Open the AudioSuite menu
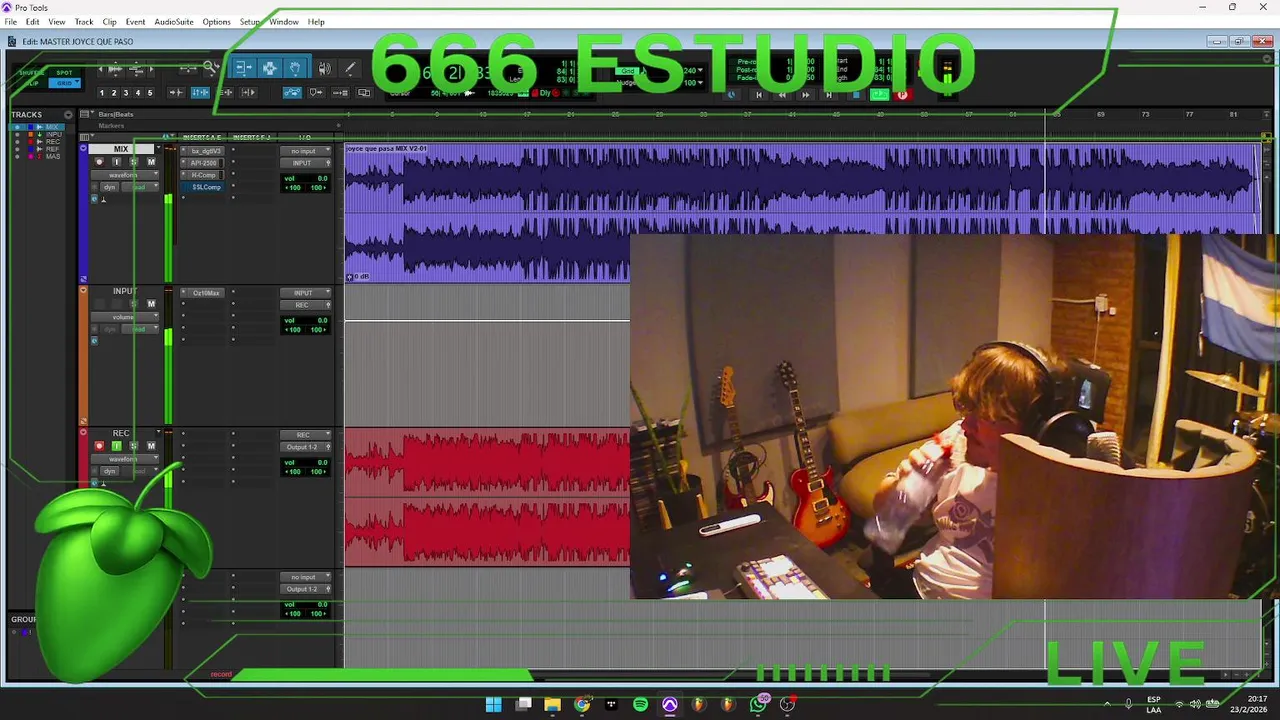Viewport: 1280px width, 720px height. (x=174, y=22)
